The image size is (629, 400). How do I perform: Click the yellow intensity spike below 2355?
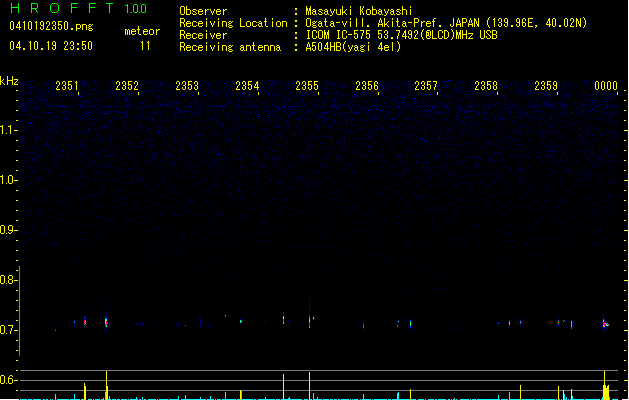coord(309,386)
